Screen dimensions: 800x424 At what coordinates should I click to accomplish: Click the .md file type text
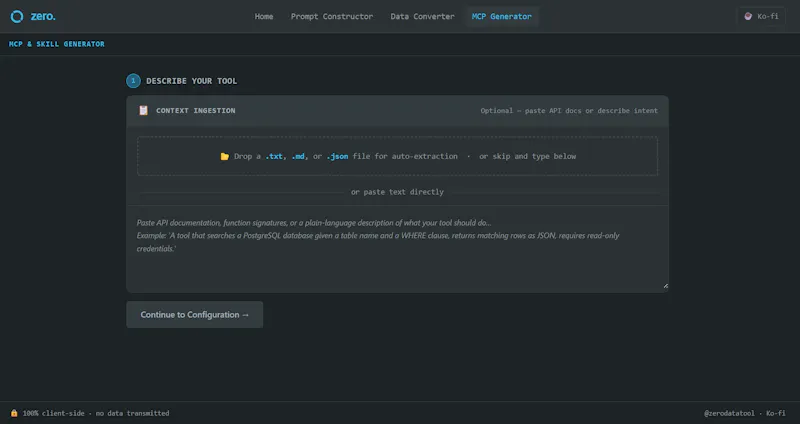click(299, 156)
